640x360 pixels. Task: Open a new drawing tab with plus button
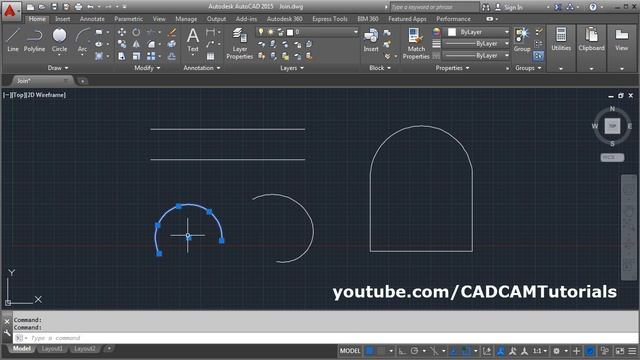(82, 81)
